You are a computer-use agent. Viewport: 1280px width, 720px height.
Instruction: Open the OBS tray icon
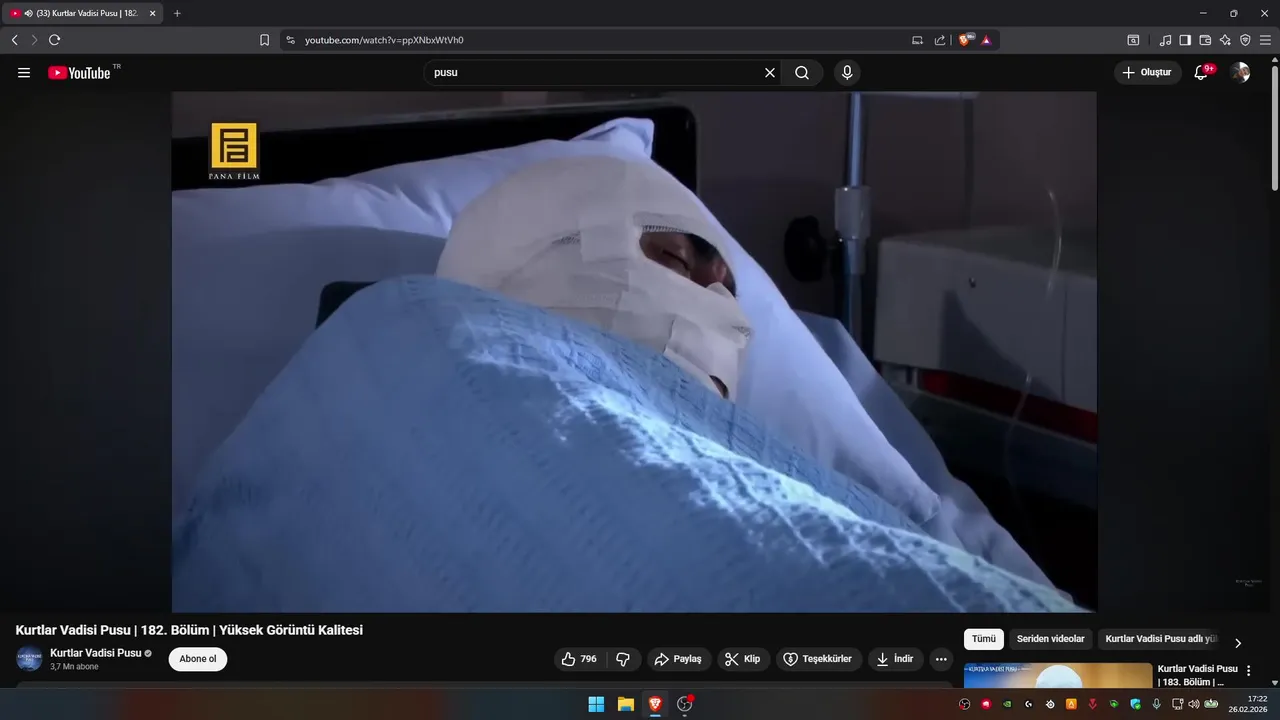[x=965, y=704]
